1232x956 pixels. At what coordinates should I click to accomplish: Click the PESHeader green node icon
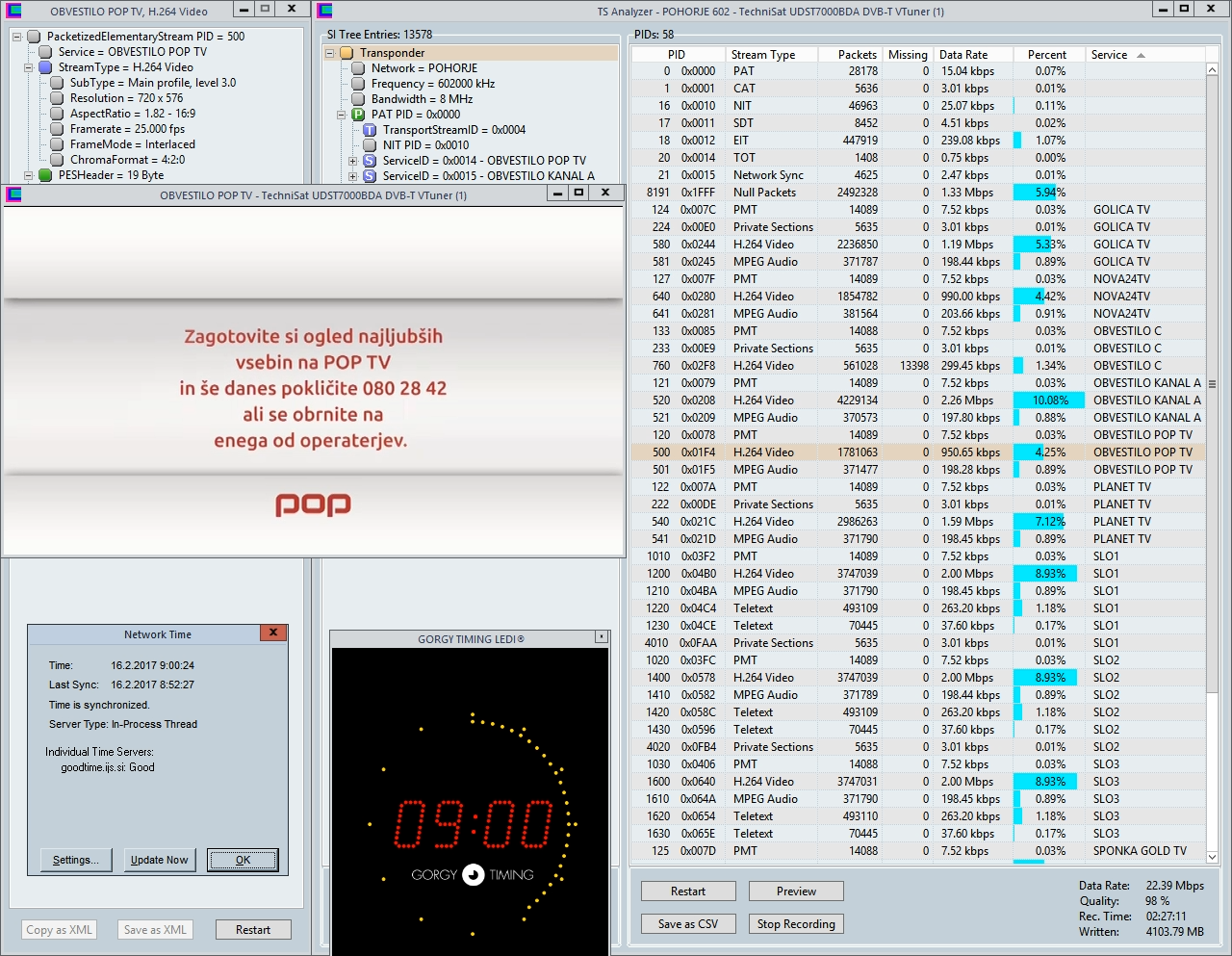(x=45, y=175)
